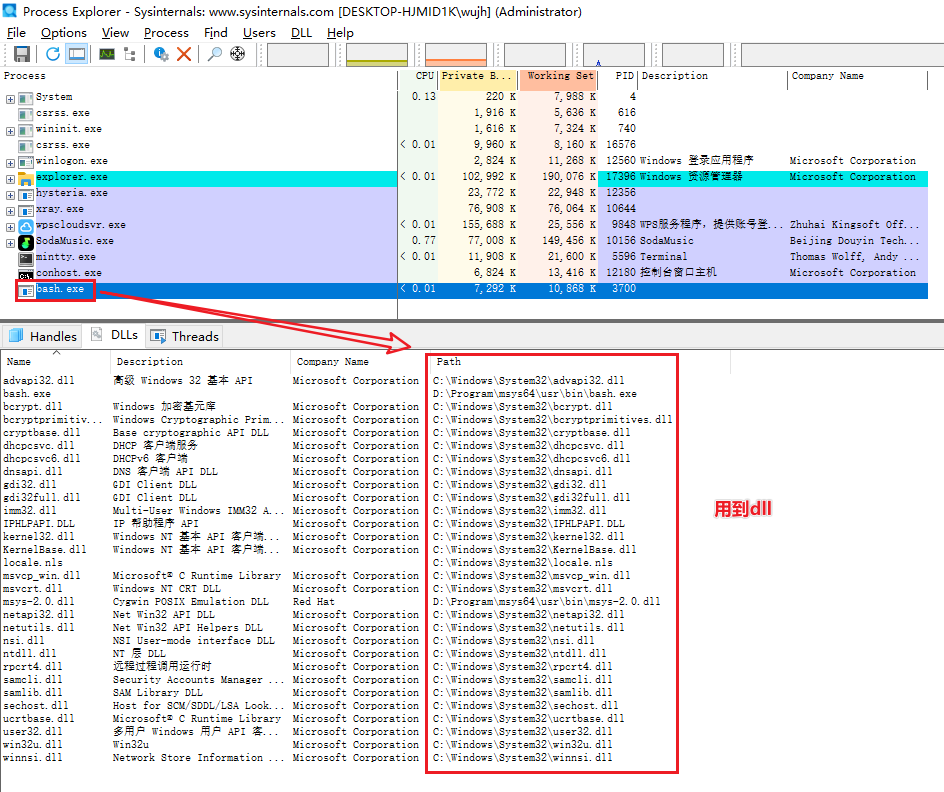
Task: Sort by upper Company Name column header
Action: click(857, 76)
